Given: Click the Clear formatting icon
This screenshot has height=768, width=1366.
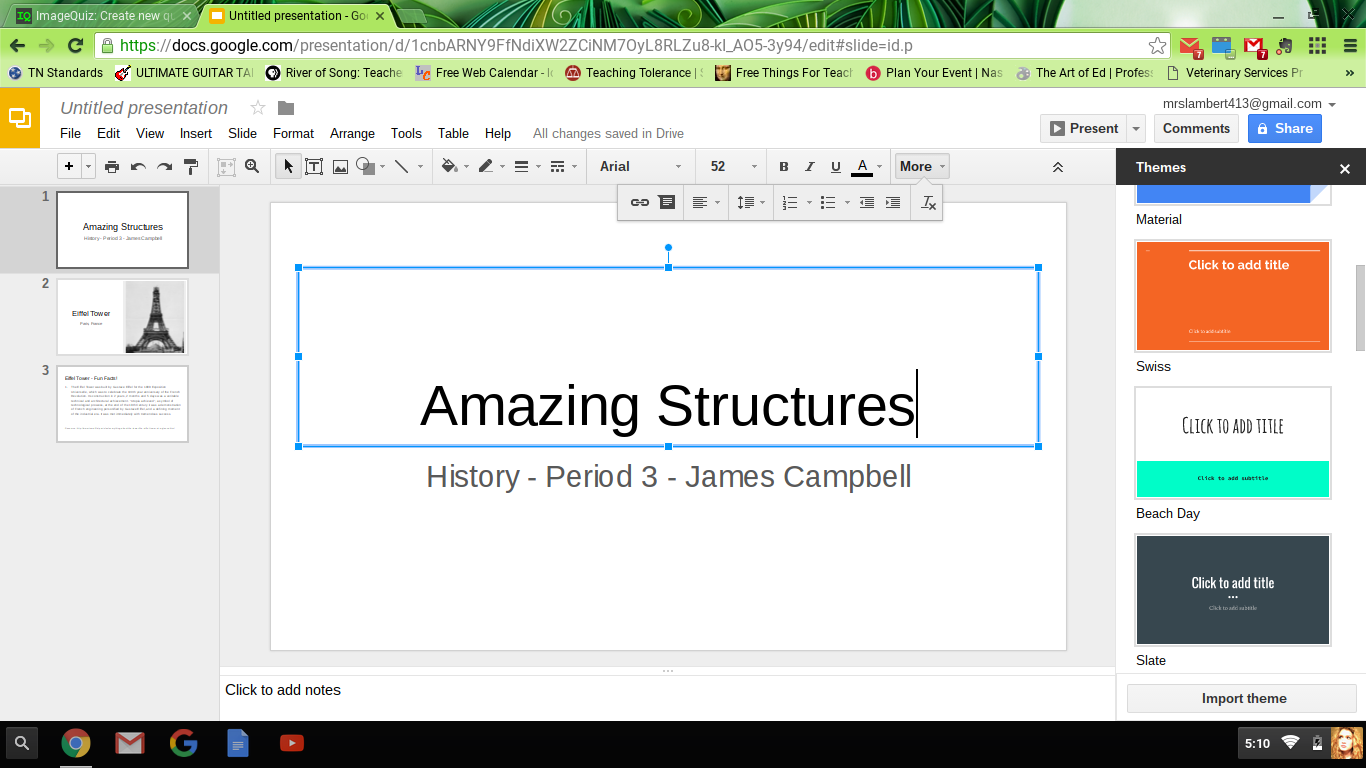Looking at the screenshot, I should pos(928,203).
